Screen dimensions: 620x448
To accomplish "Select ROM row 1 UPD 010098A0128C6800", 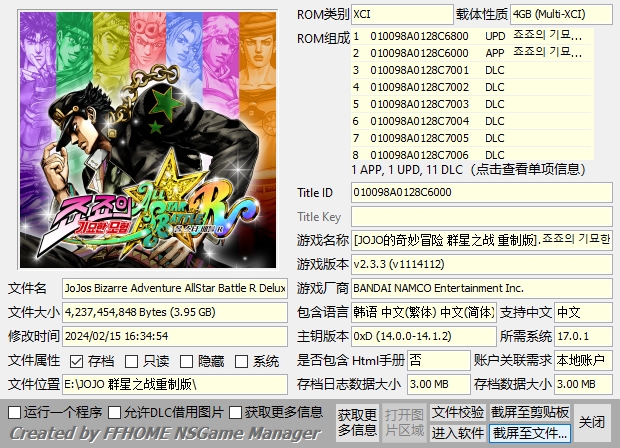I will (x=472, y=36).
